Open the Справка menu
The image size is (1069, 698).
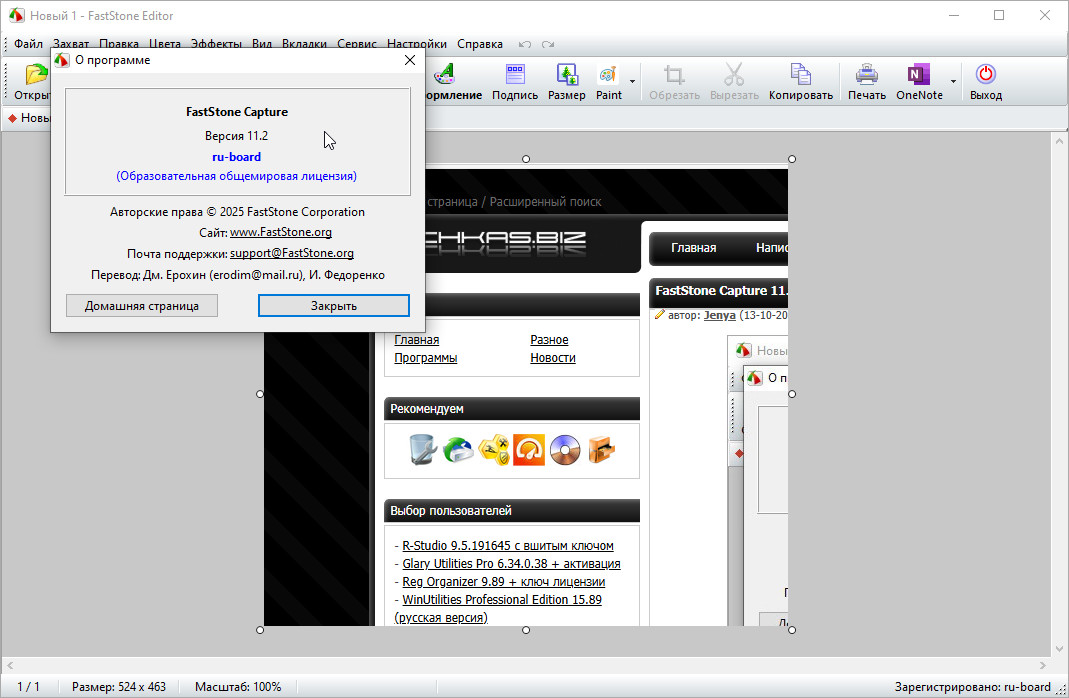tap(480, 44)
